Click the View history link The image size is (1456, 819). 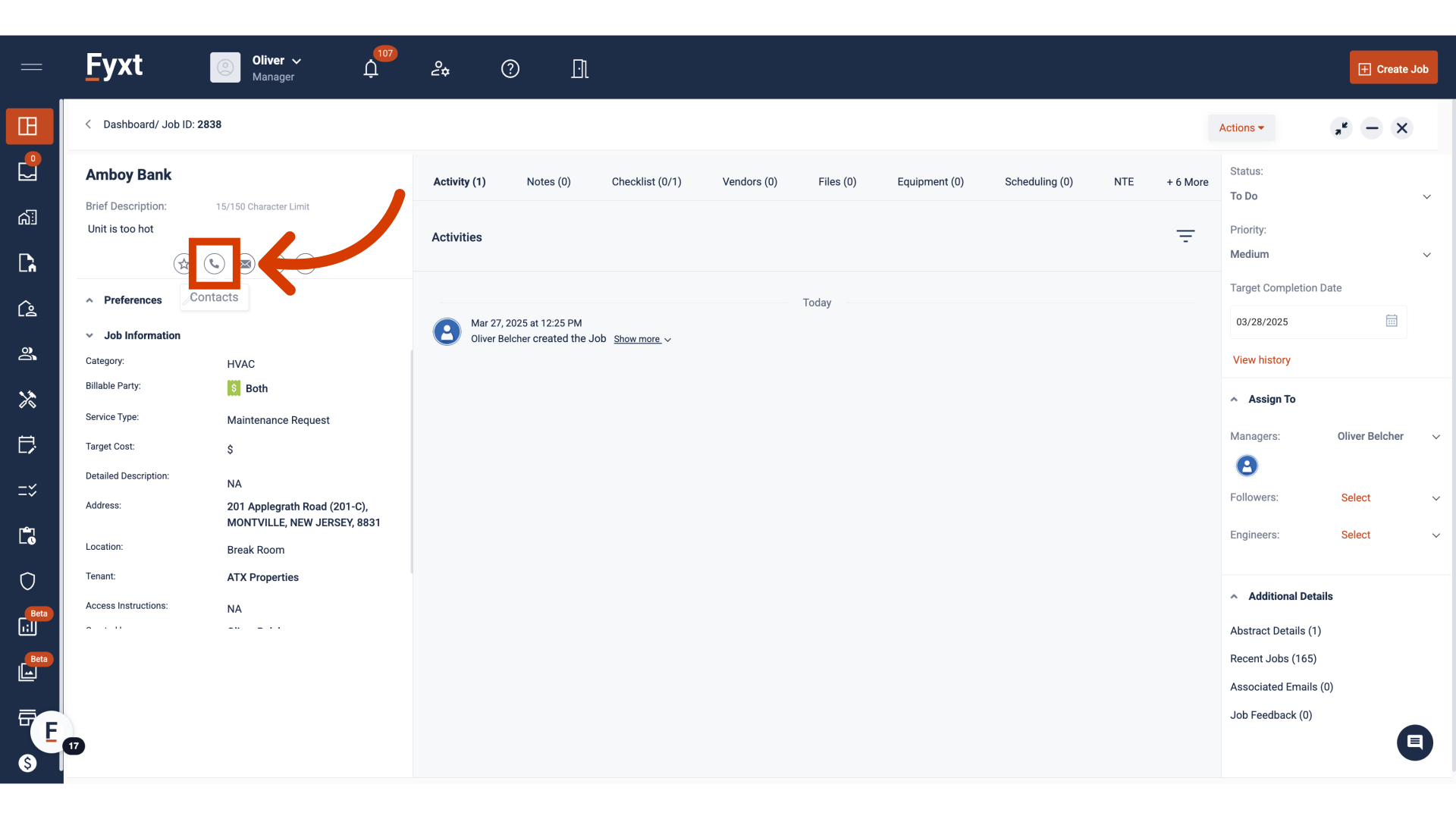(1261, 360)
